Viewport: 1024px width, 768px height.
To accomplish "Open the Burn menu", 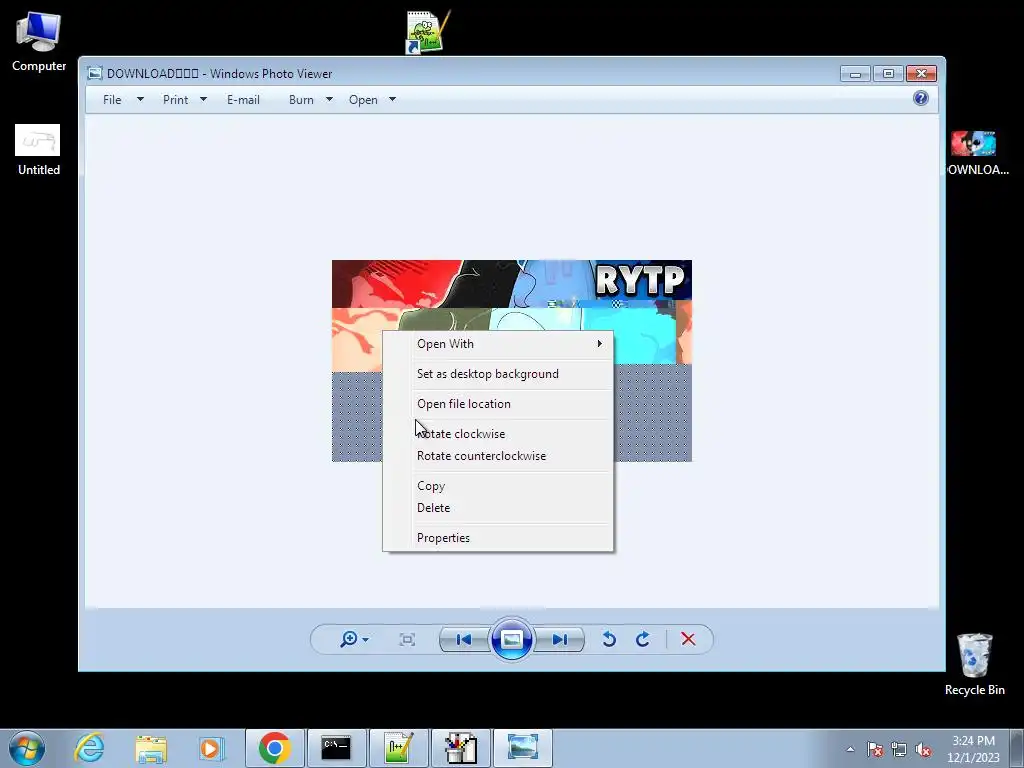I will click(x=301, y=100).
